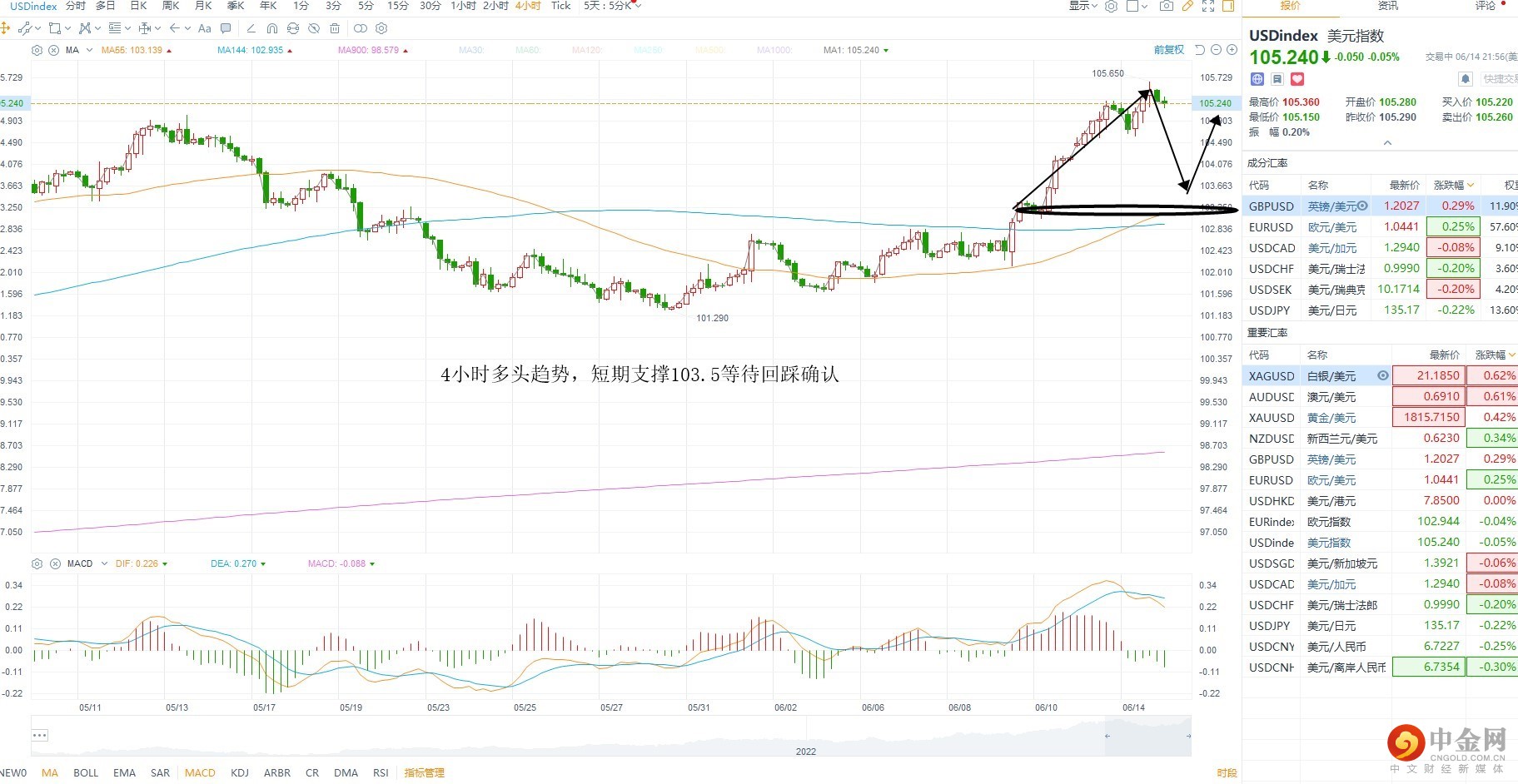Take a chart screenshot with camera icon
This screenshot has width=1518, height=784.
[1167, 6]
